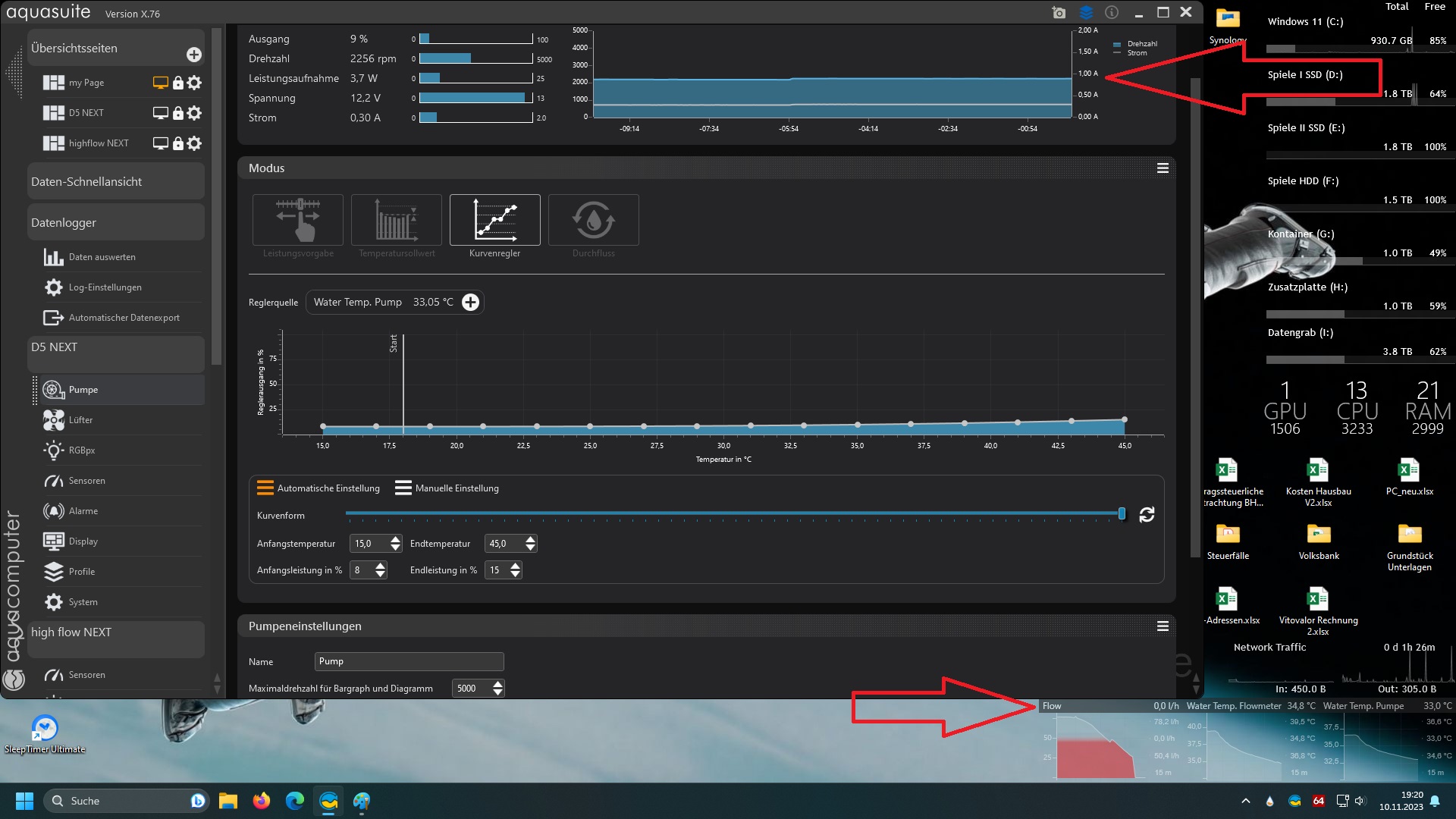Screen dimensions: 1456x819
Task: Toggle the lock icon on my Page
Action: click(178, 83)
